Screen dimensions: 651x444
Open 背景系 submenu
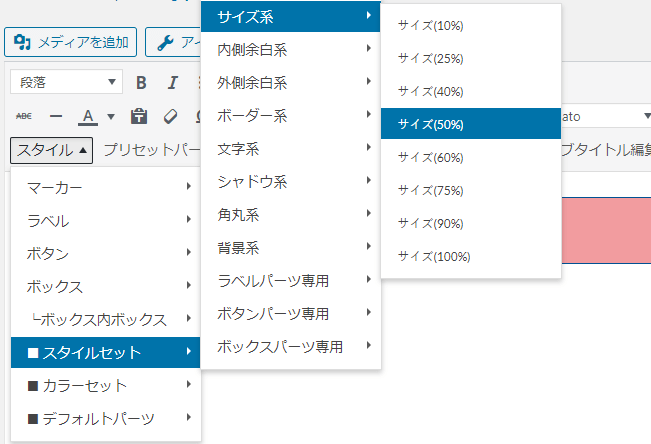tap(291, 248)
